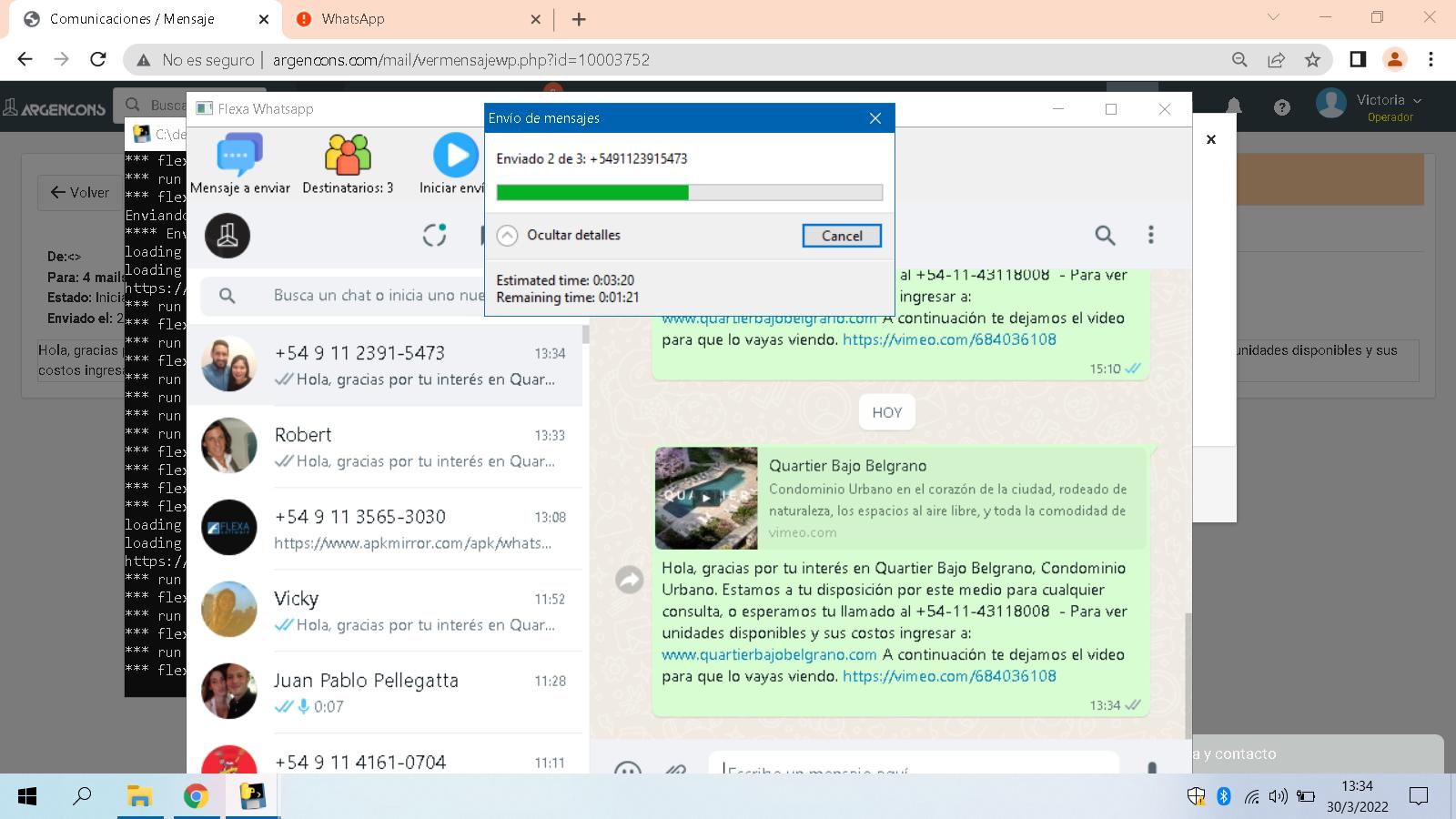Image resolution: width=1456 pixels, height=819 pixels.
Task: Open Windows taskbar search
Action: coord(82,797)
